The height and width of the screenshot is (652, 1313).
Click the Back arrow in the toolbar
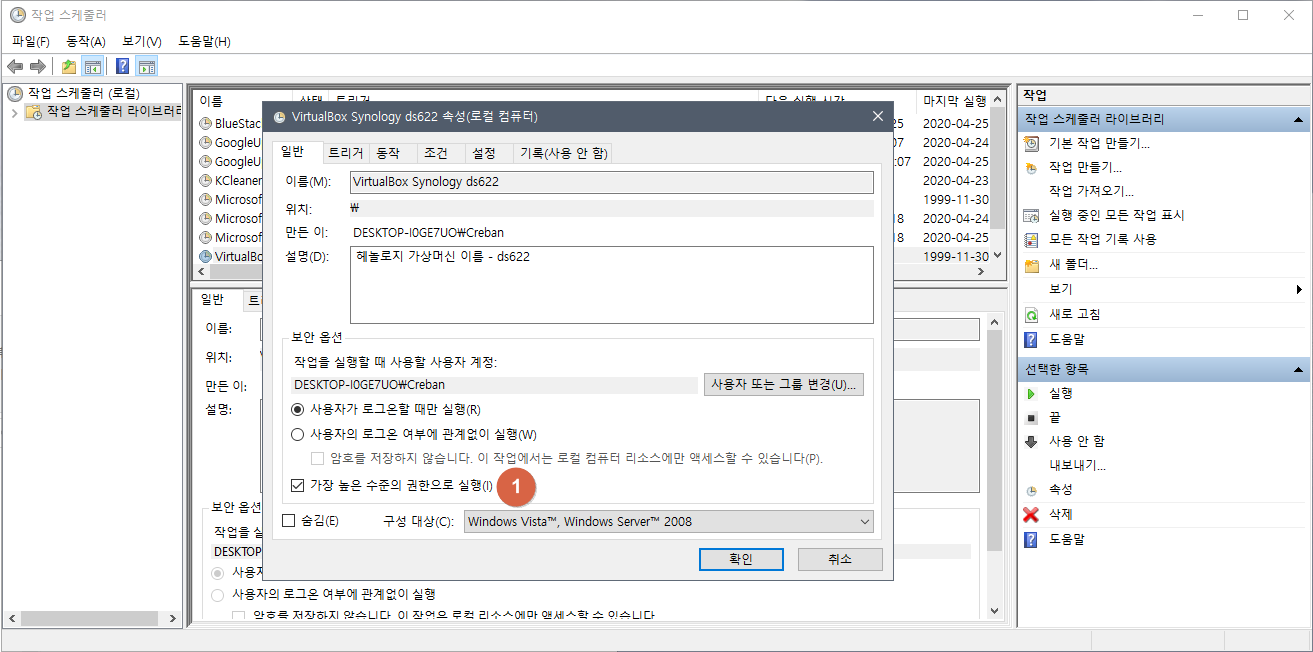[x=15, y=66]
